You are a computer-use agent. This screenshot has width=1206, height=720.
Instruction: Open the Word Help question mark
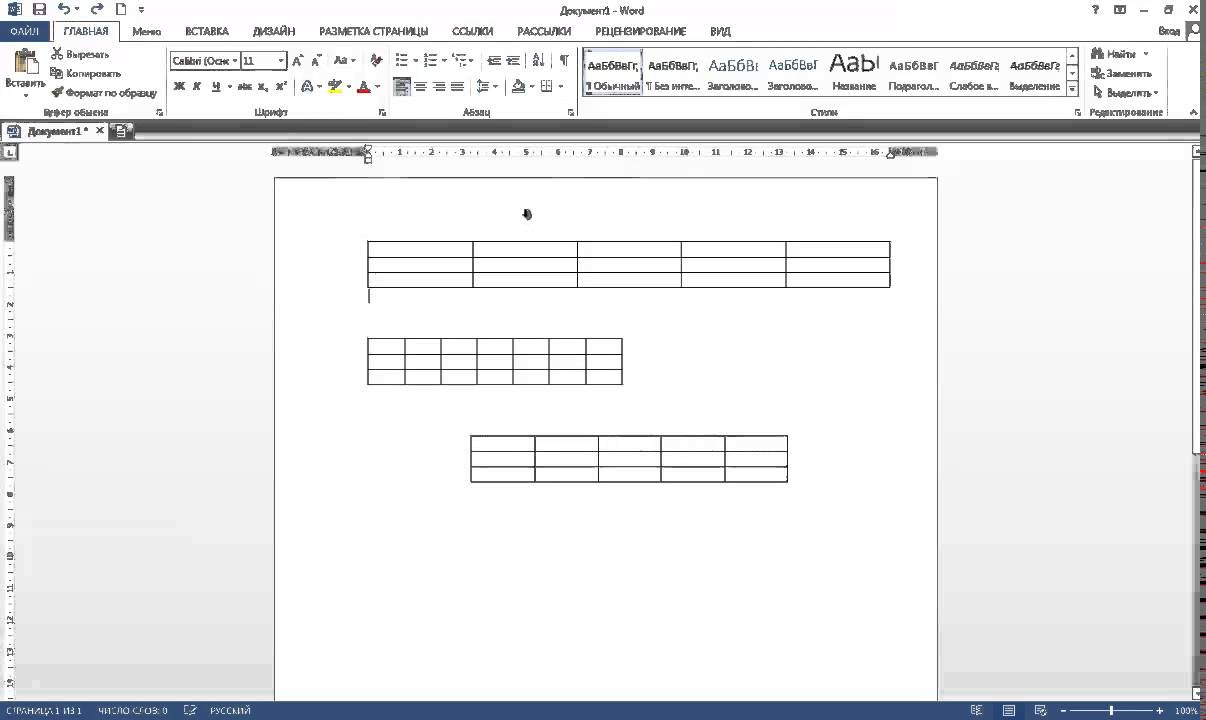[x=1097, y=10]
